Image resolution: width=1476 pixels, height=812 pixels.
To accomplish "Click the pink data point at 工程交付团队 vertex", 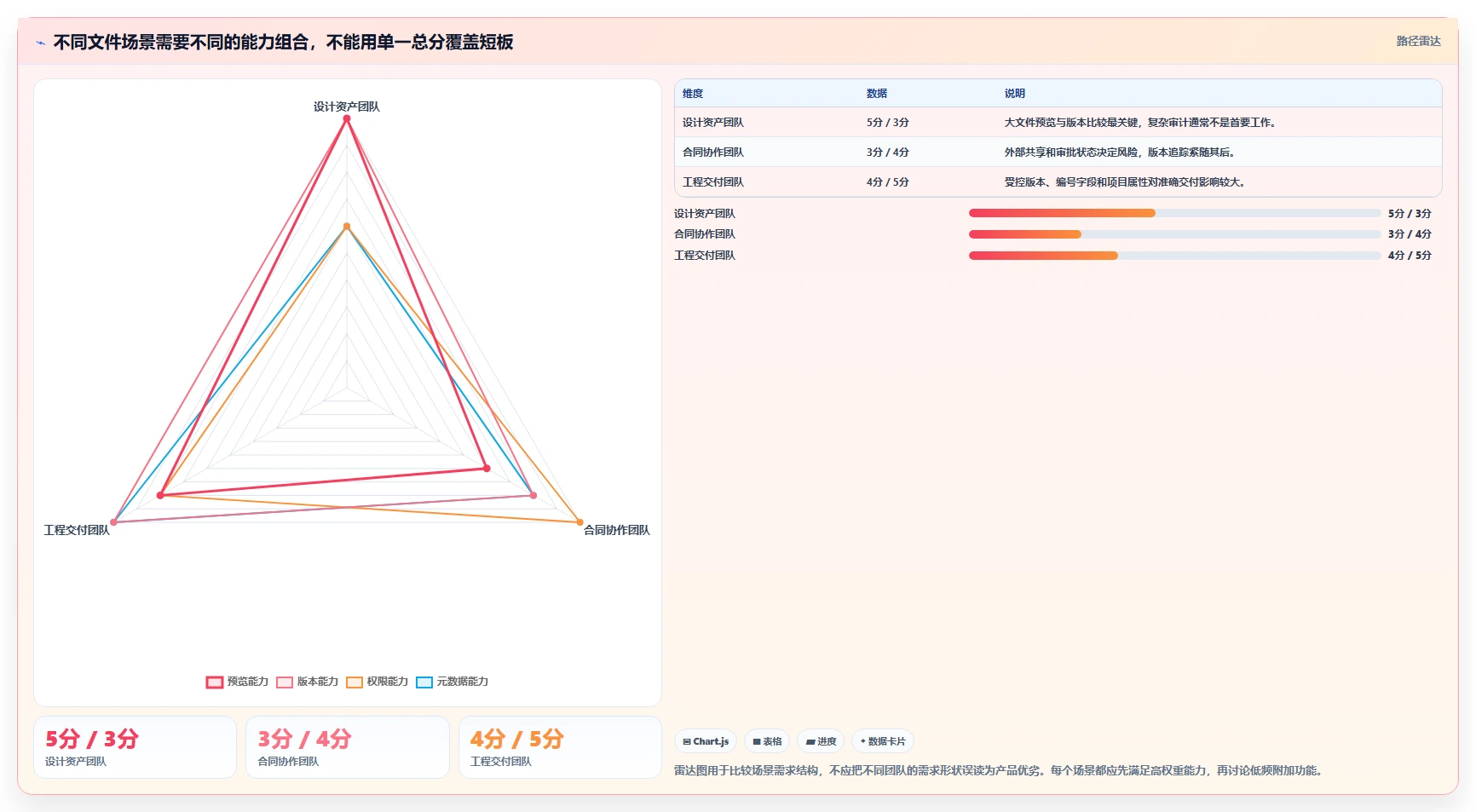I will tap(113, 522).
